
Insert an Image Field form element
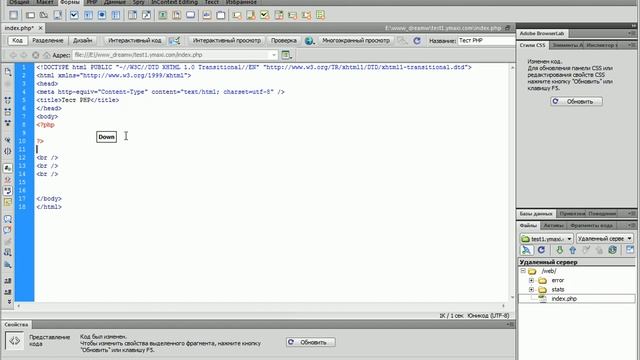tap(162, 15)
